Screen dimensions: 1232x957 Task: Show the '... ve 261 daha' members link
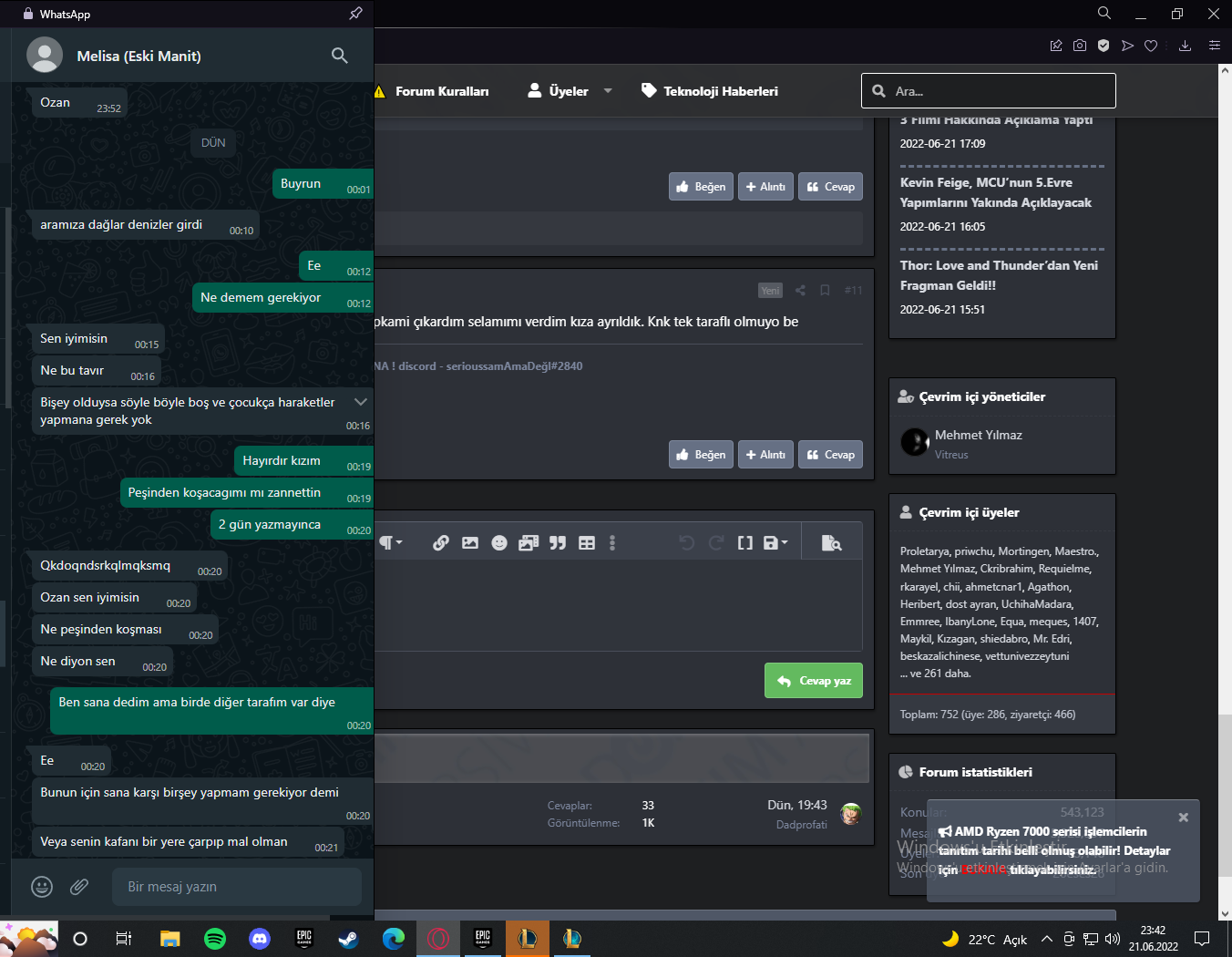[936, 674]
